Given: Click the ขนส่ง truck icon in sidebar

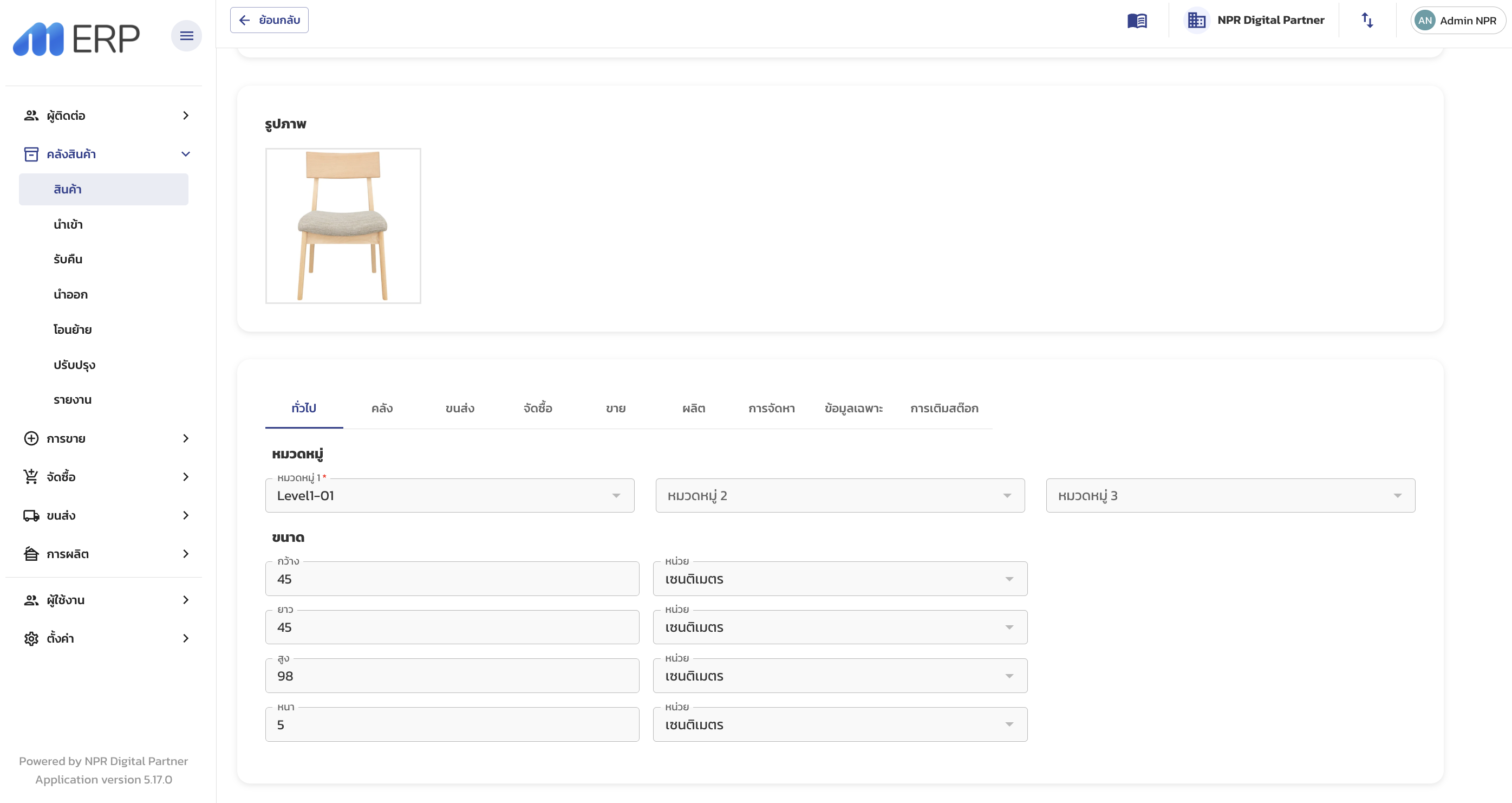Looking at the screenshot, I should coord(31,515).
